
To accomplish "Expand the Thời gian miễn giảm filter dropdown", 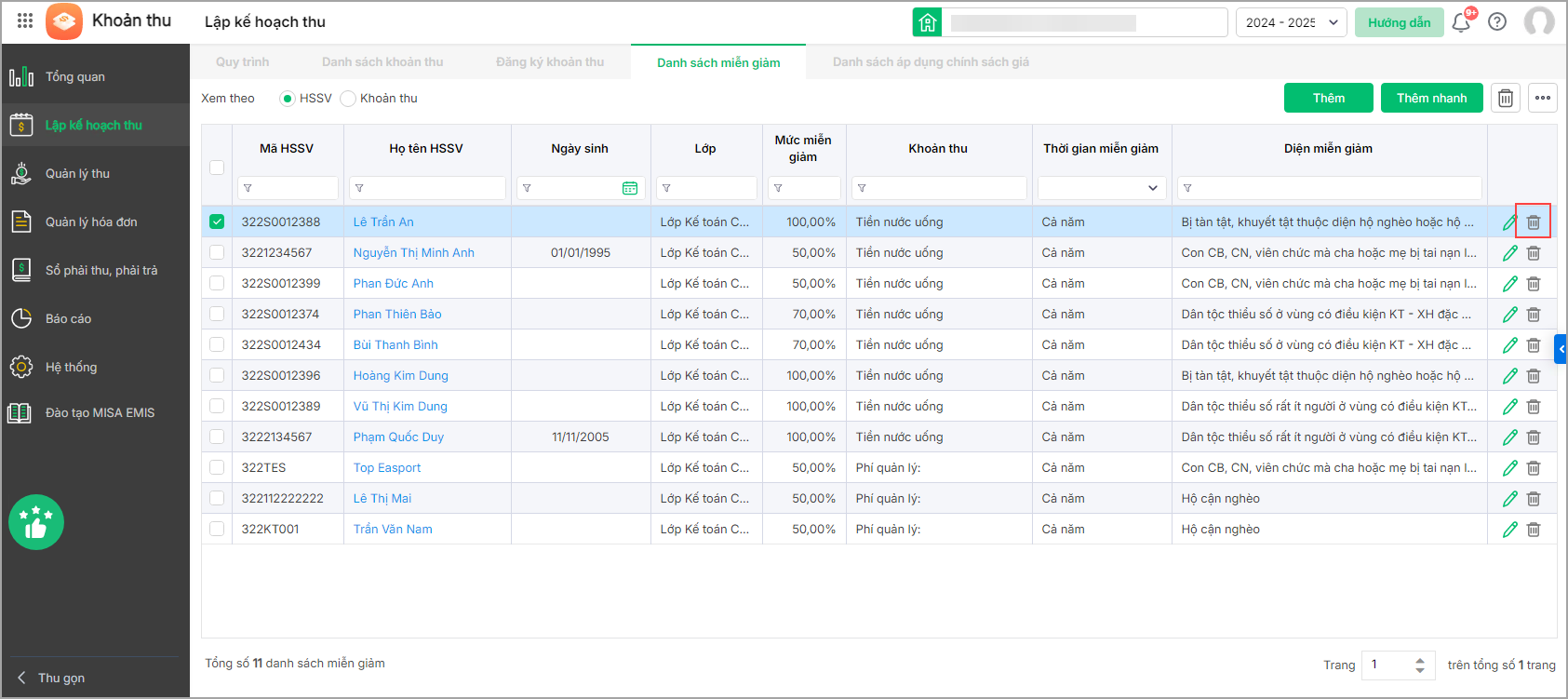I will pyautogui.click(x=1152, y=188).
